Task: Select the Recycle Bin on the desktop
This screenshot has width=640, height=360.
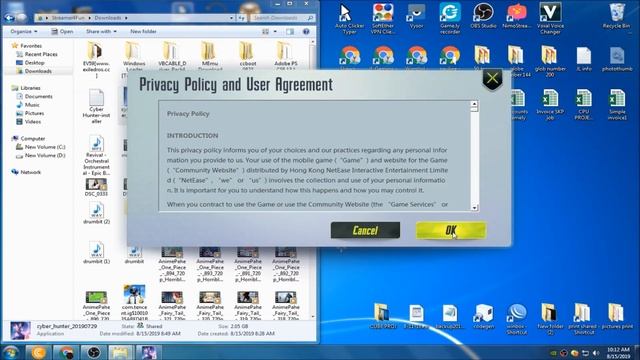Action: [x=616, y=16]
